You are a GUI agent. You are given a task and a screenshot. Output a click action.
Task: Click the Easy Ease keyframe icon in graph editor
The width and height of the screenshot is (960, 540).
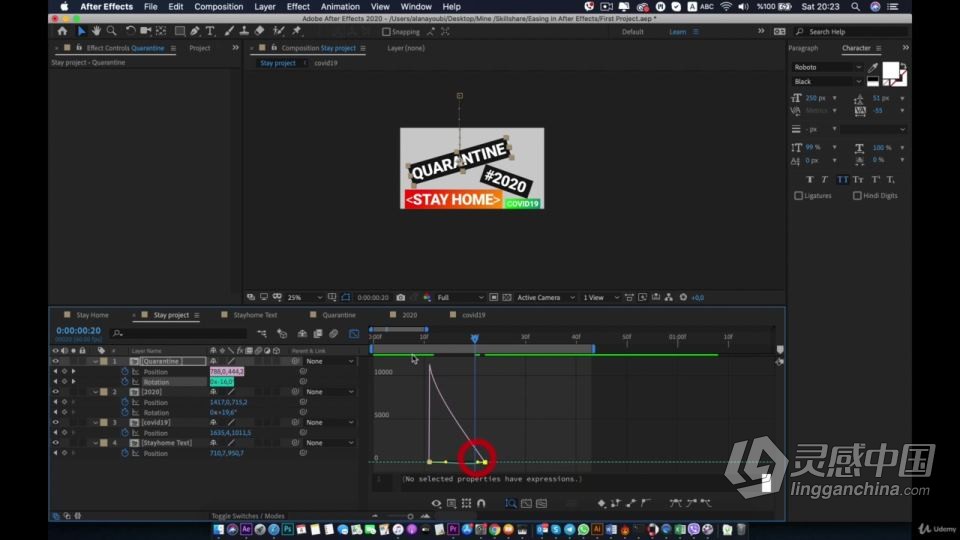click(675, 503)
